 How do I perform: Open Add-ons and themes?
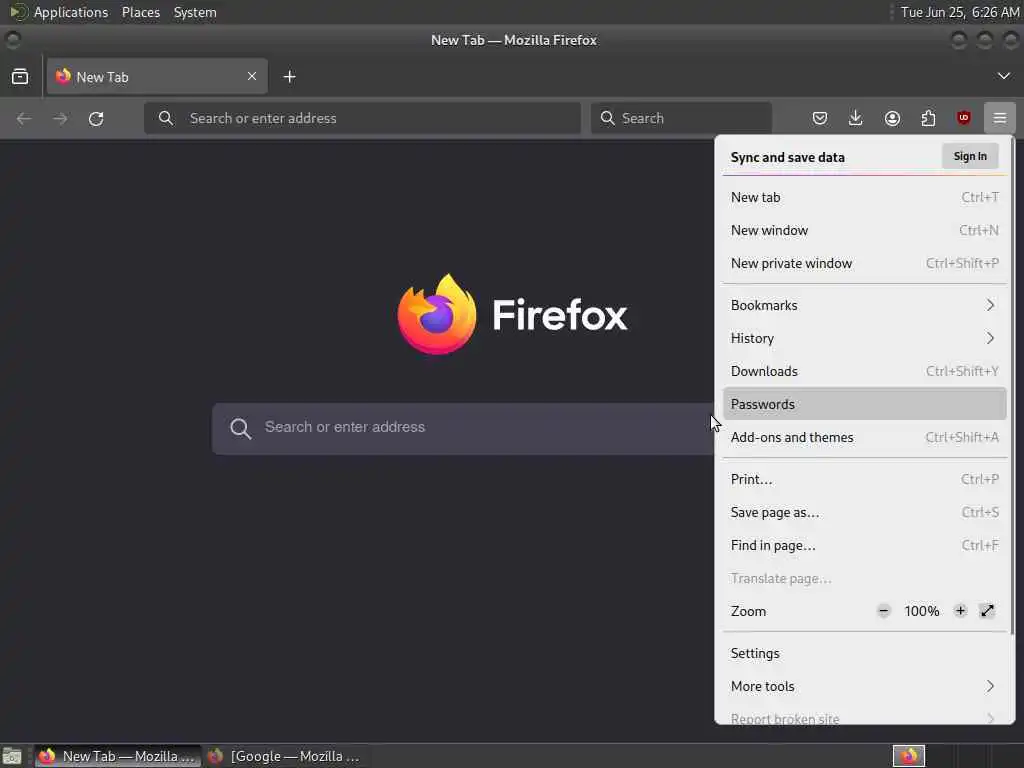865,438
